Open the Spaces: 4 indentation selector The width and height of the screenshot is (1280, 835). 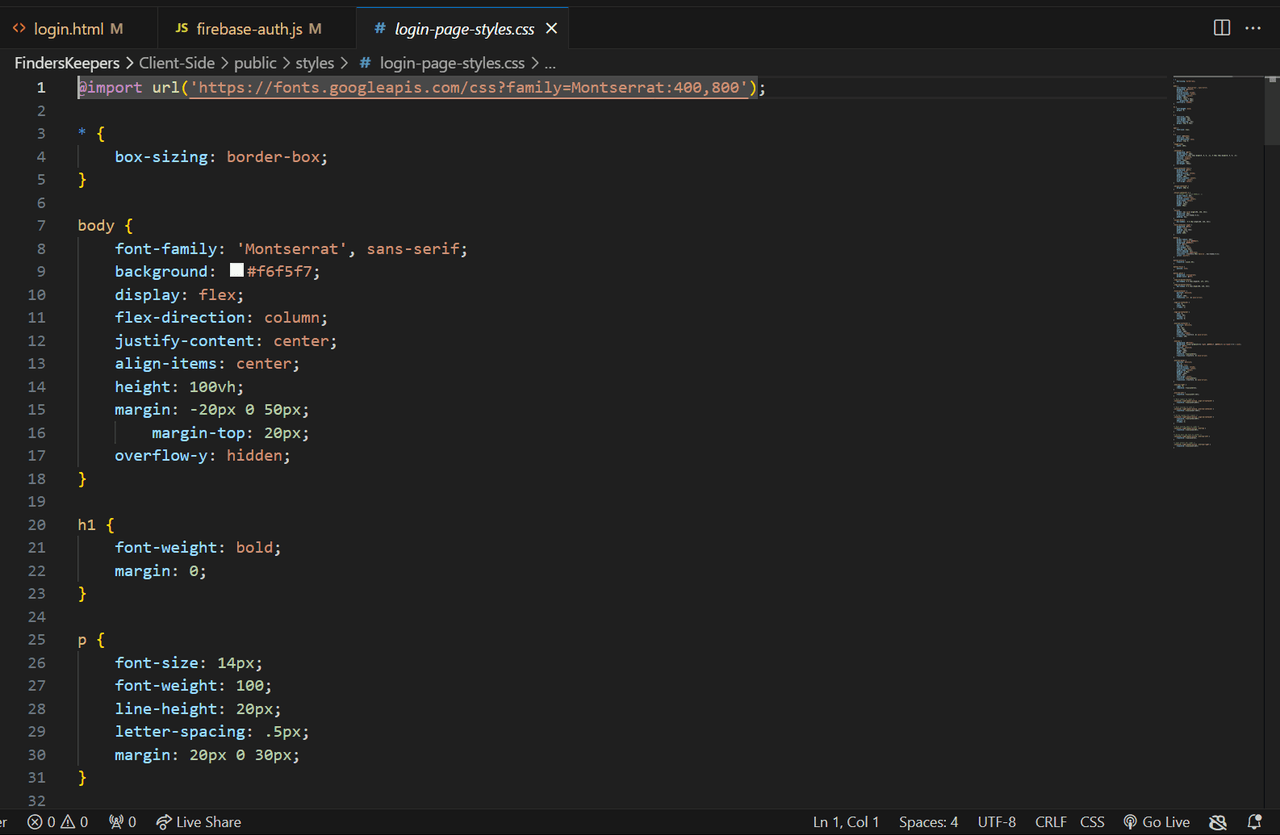928,822
